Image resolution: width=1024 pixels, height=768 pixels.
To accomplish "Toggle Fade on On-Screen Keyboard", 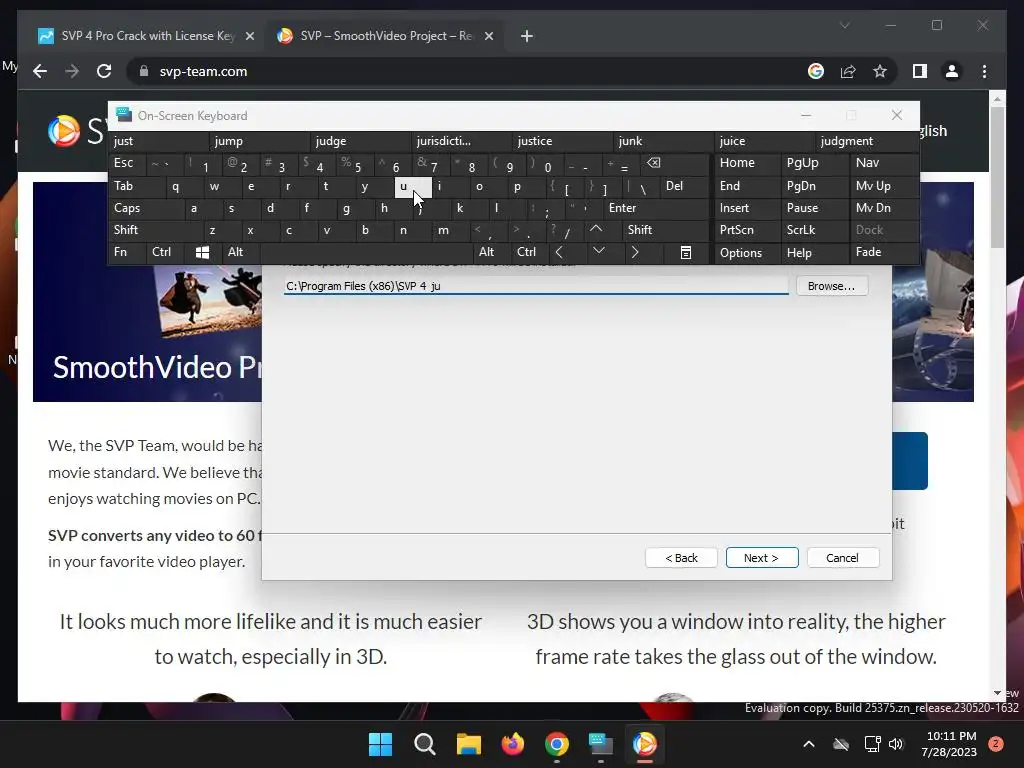I will 884,252.
